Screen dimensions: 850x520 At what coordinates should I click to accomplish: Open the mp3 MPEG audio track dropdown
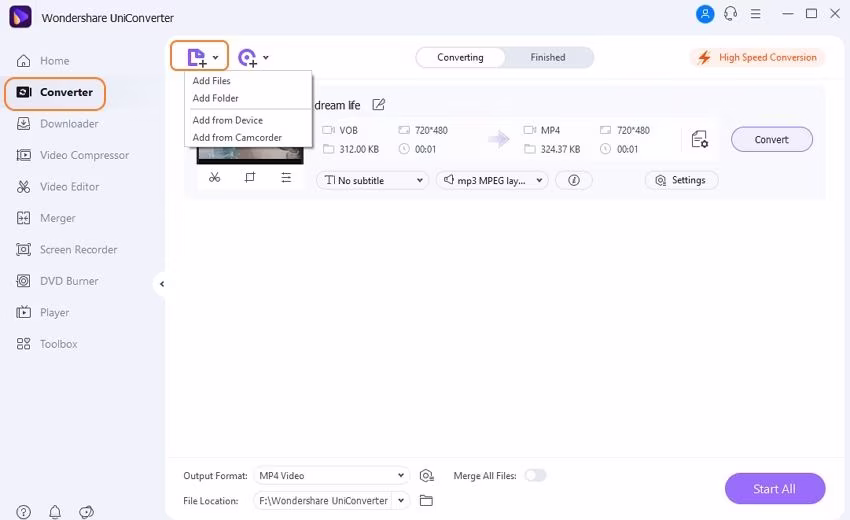coord(492,181)
